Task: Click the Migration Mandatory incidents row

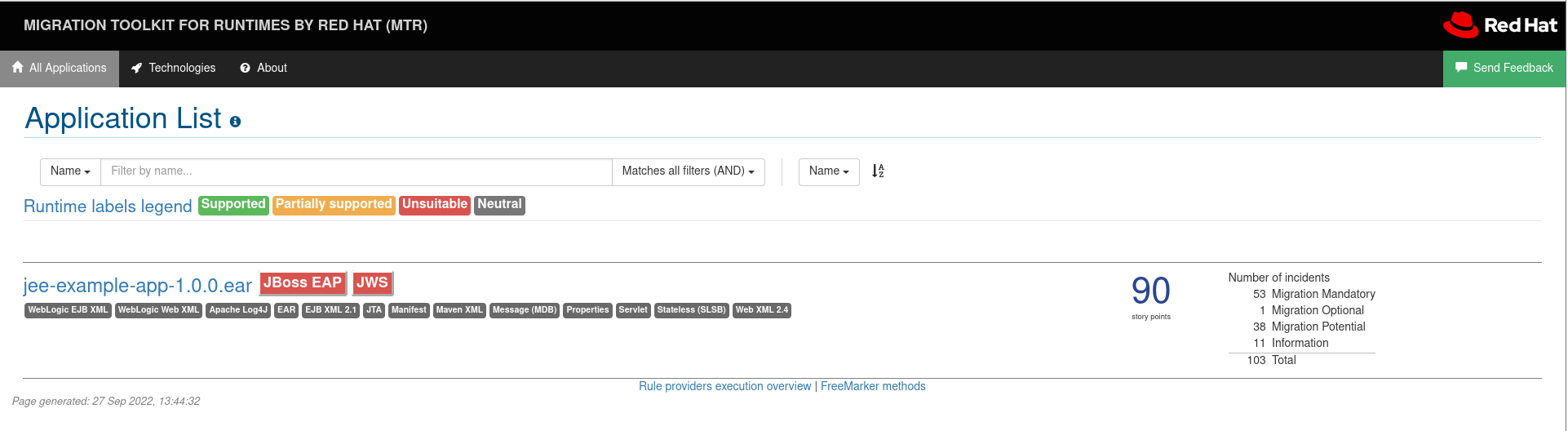Action: [1302, 294]
